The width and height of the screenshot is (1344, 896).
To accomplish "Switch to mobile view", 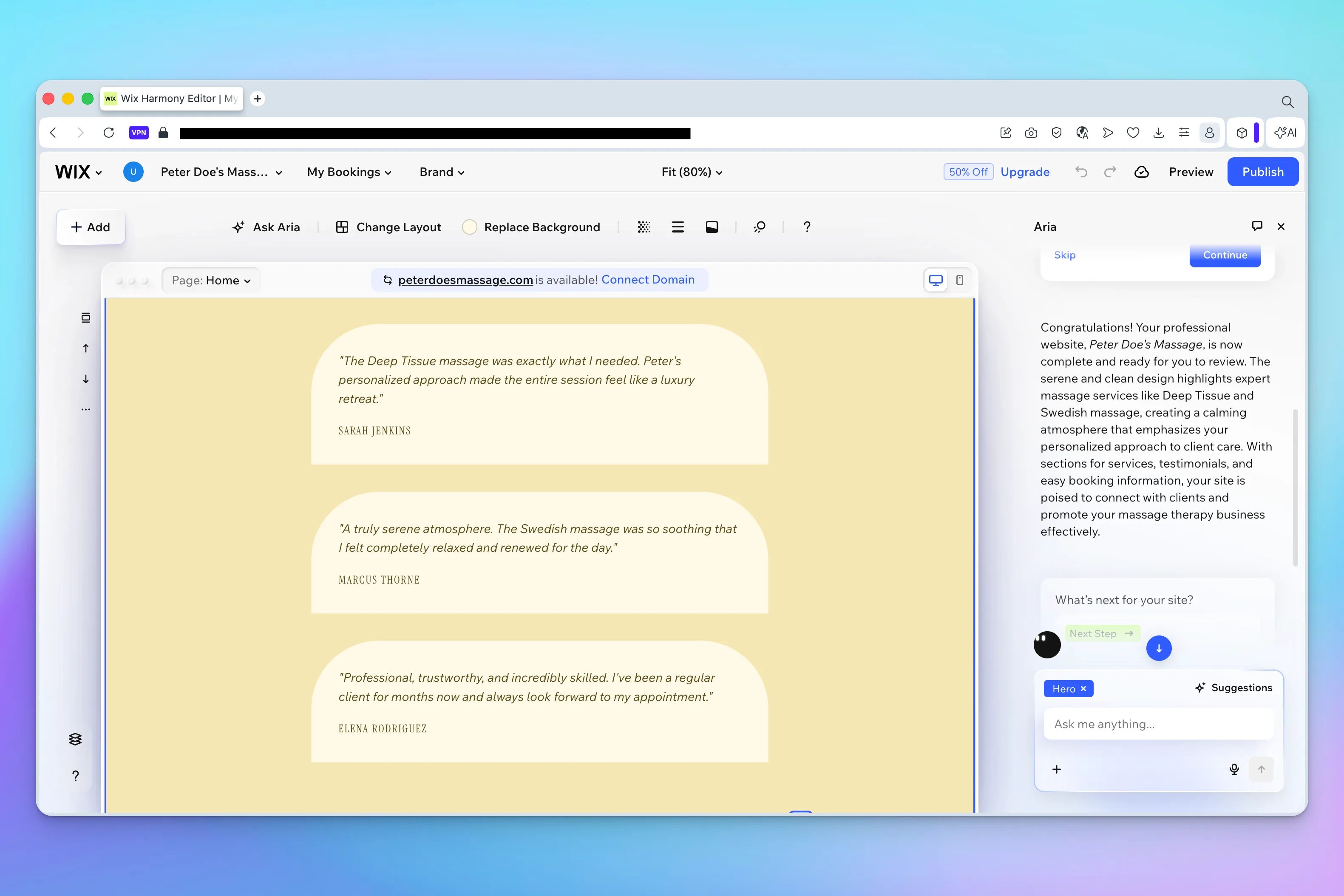I will tap(959, 280).
